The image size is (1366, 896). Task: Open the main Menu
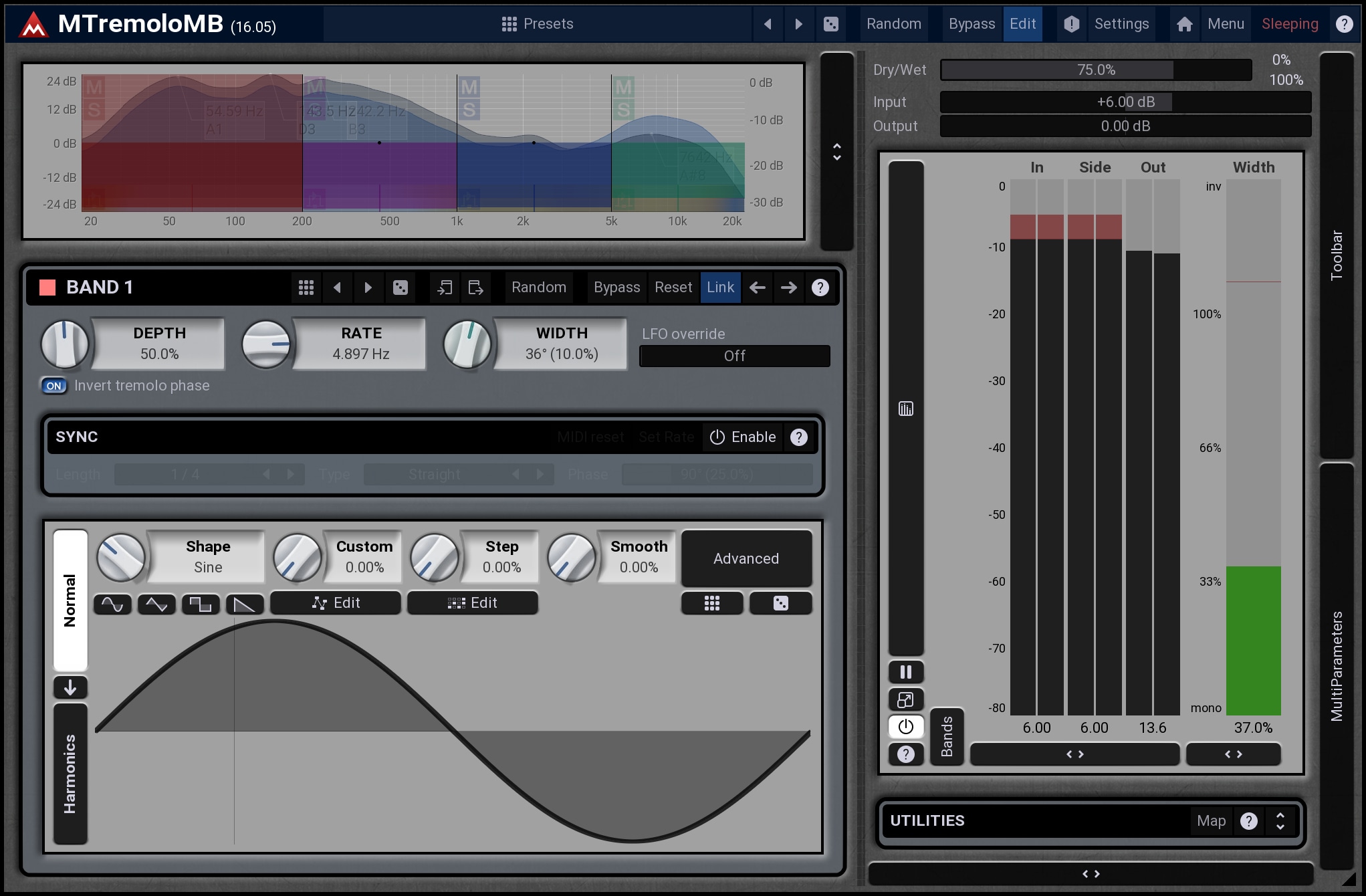[x=1226, y=24]
